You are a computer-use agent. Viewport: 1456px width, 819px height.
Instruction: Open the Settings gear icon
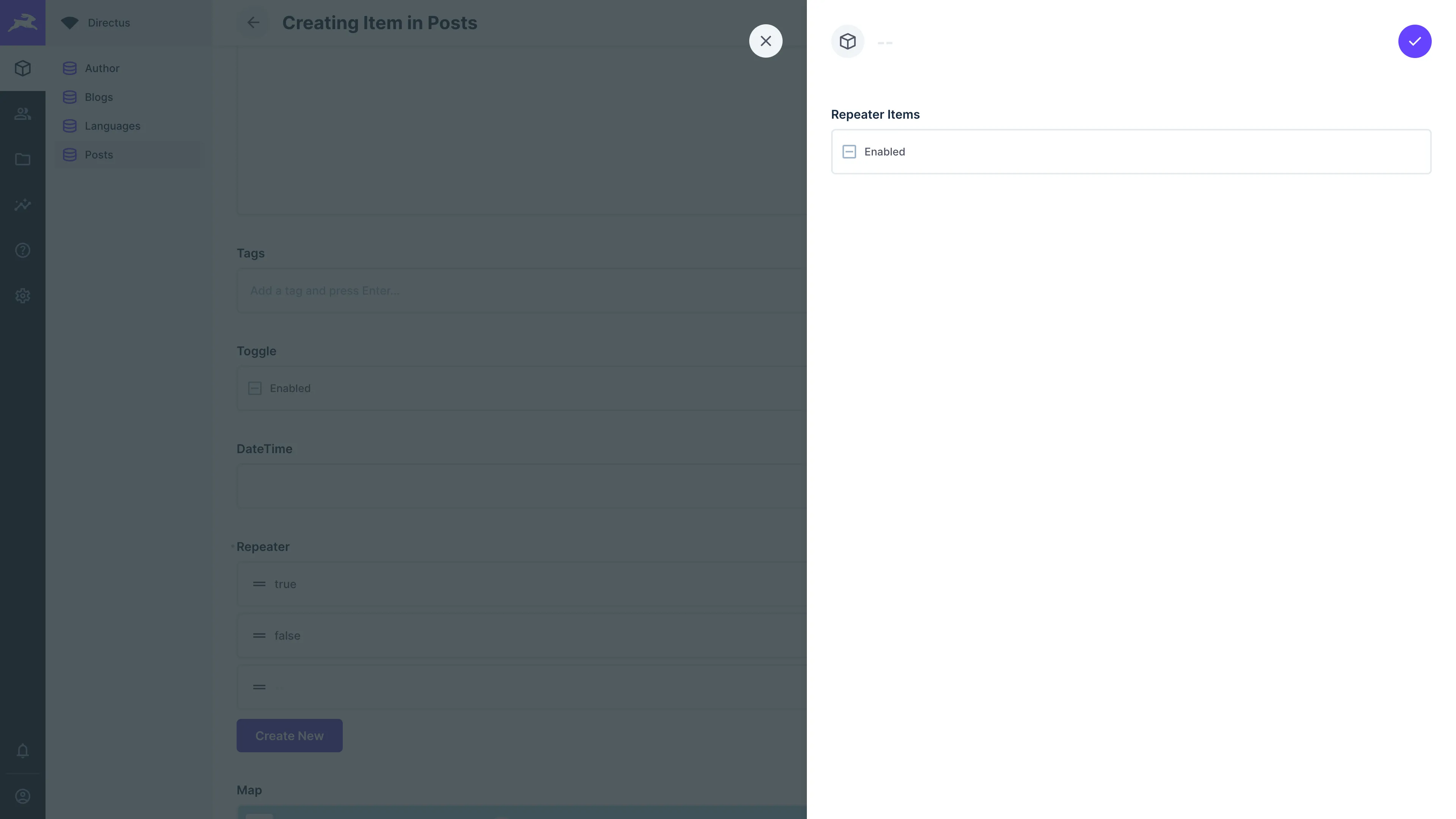point(23,296)
